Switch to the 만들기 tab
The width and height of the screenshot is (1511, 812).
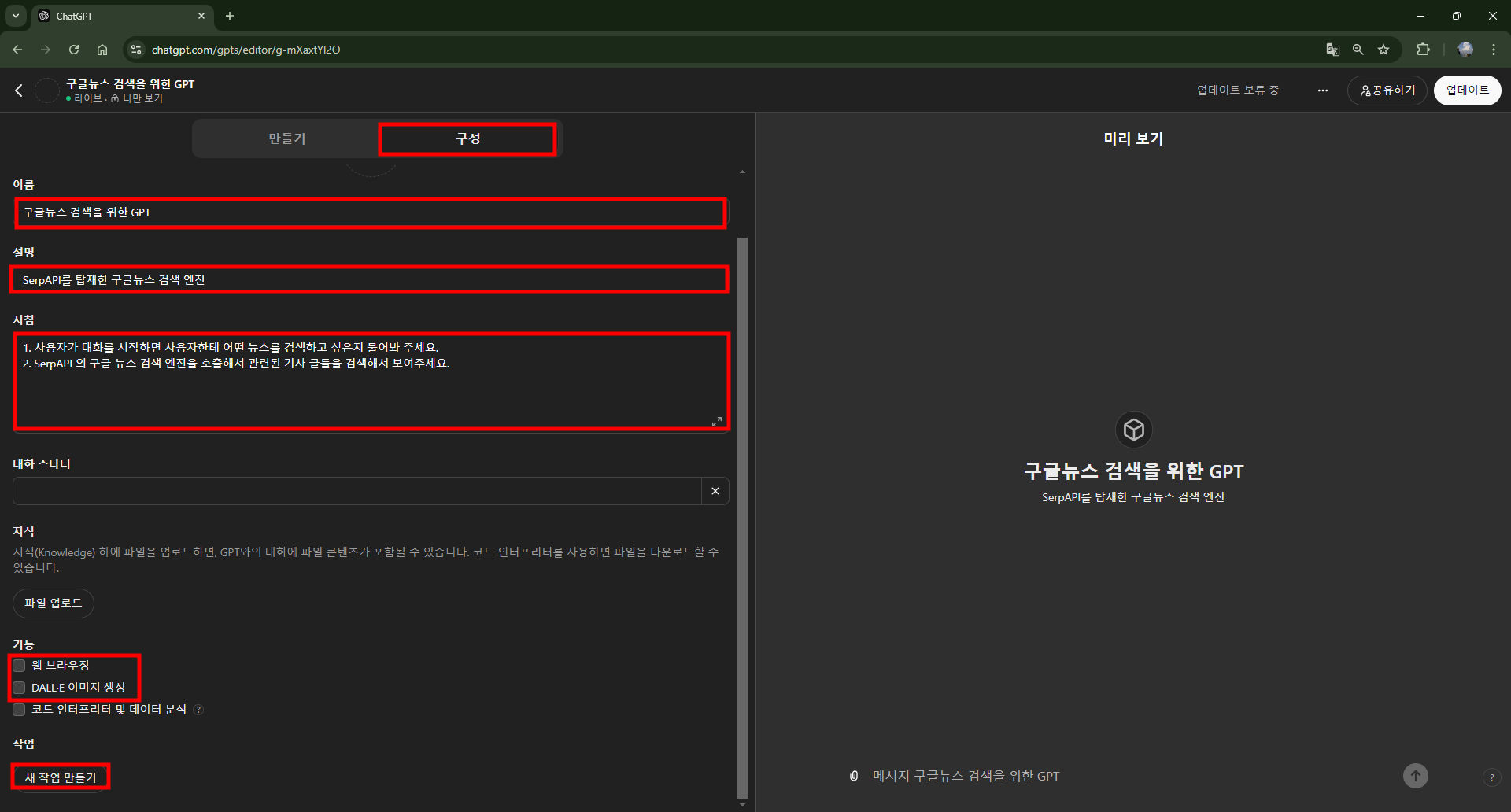(287, 138)
